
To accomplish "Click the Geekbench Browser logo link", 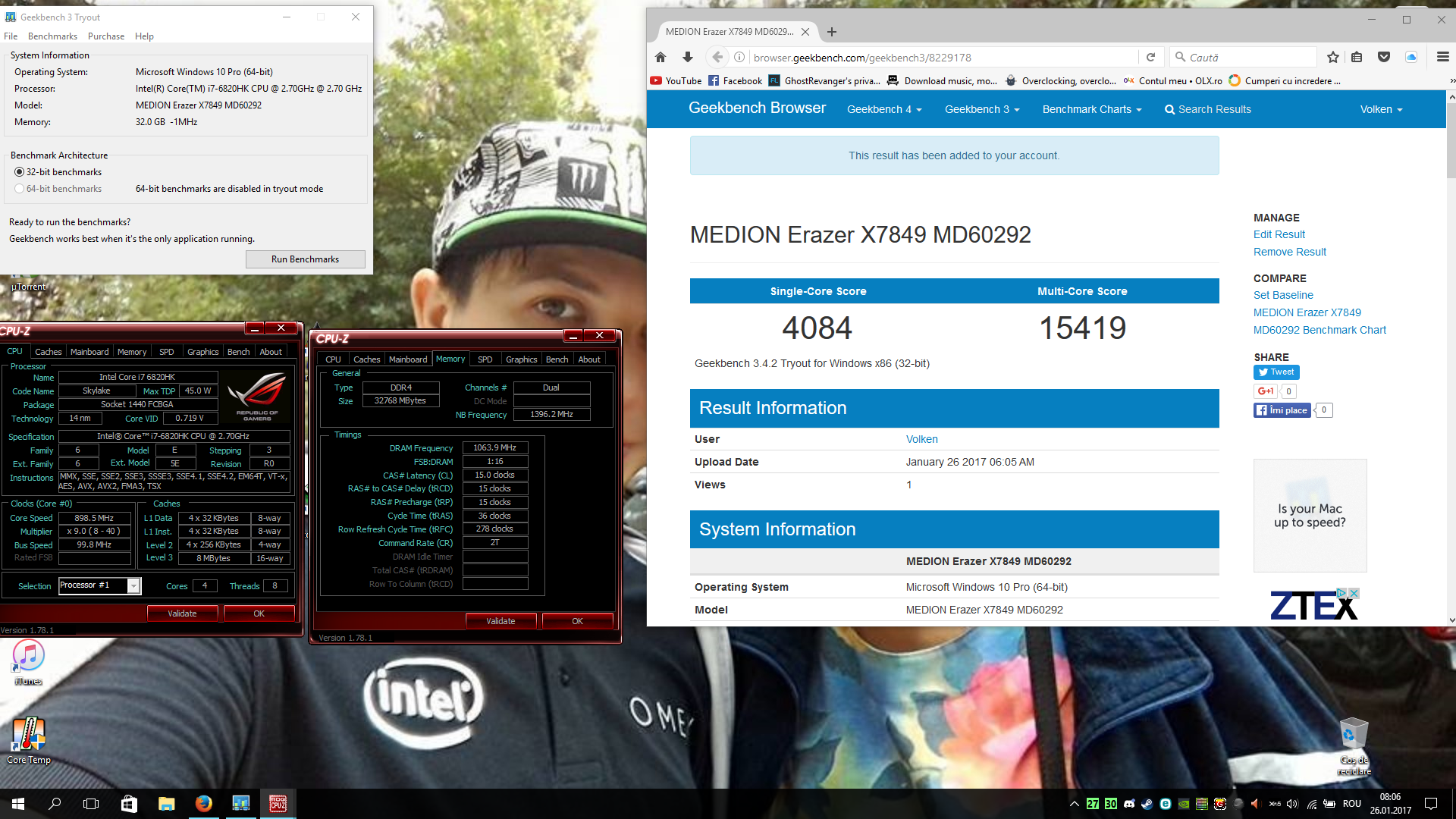I will click(x=757, y=108).
